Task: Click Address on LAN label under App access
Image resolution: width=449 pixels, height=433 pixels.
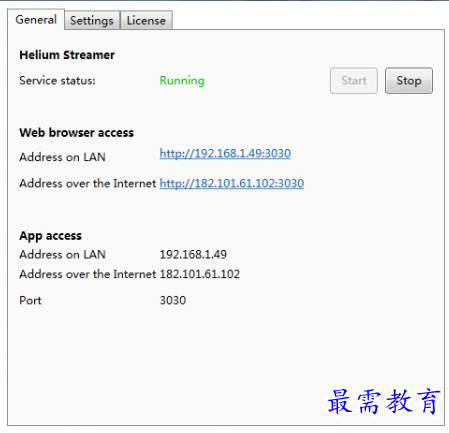Action: (x=62, y=255)
